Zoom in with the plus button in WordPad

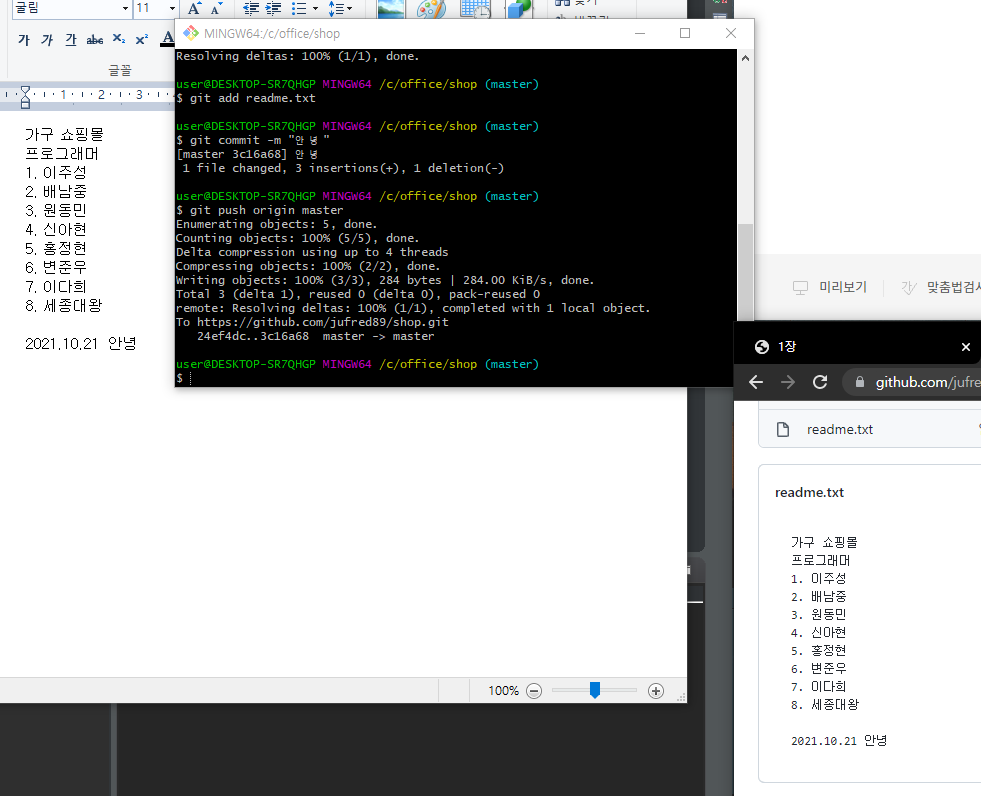click(x=656, y=691)
